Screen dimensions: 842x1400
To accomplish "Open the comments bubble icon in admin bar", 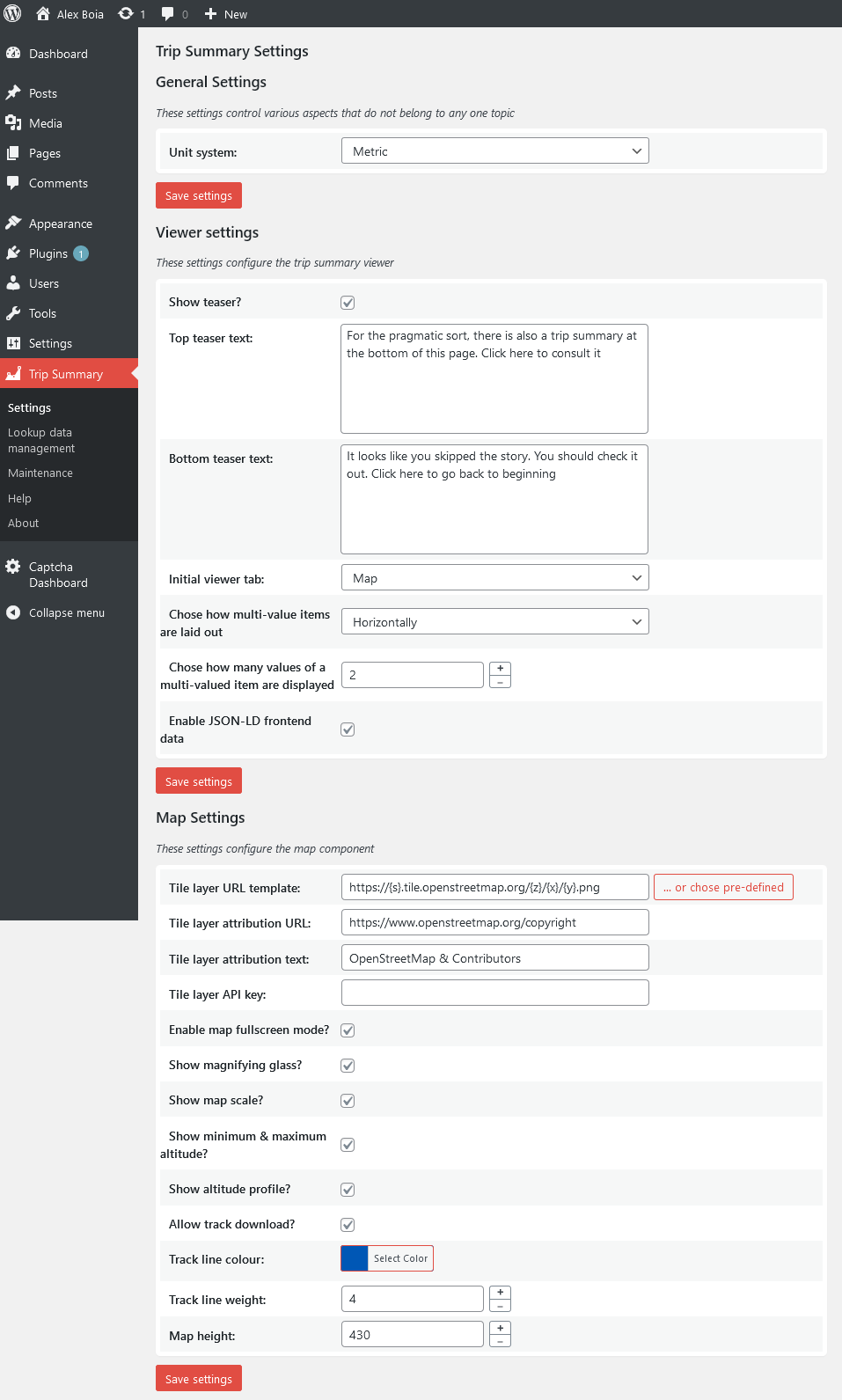I will pos(168,14).
